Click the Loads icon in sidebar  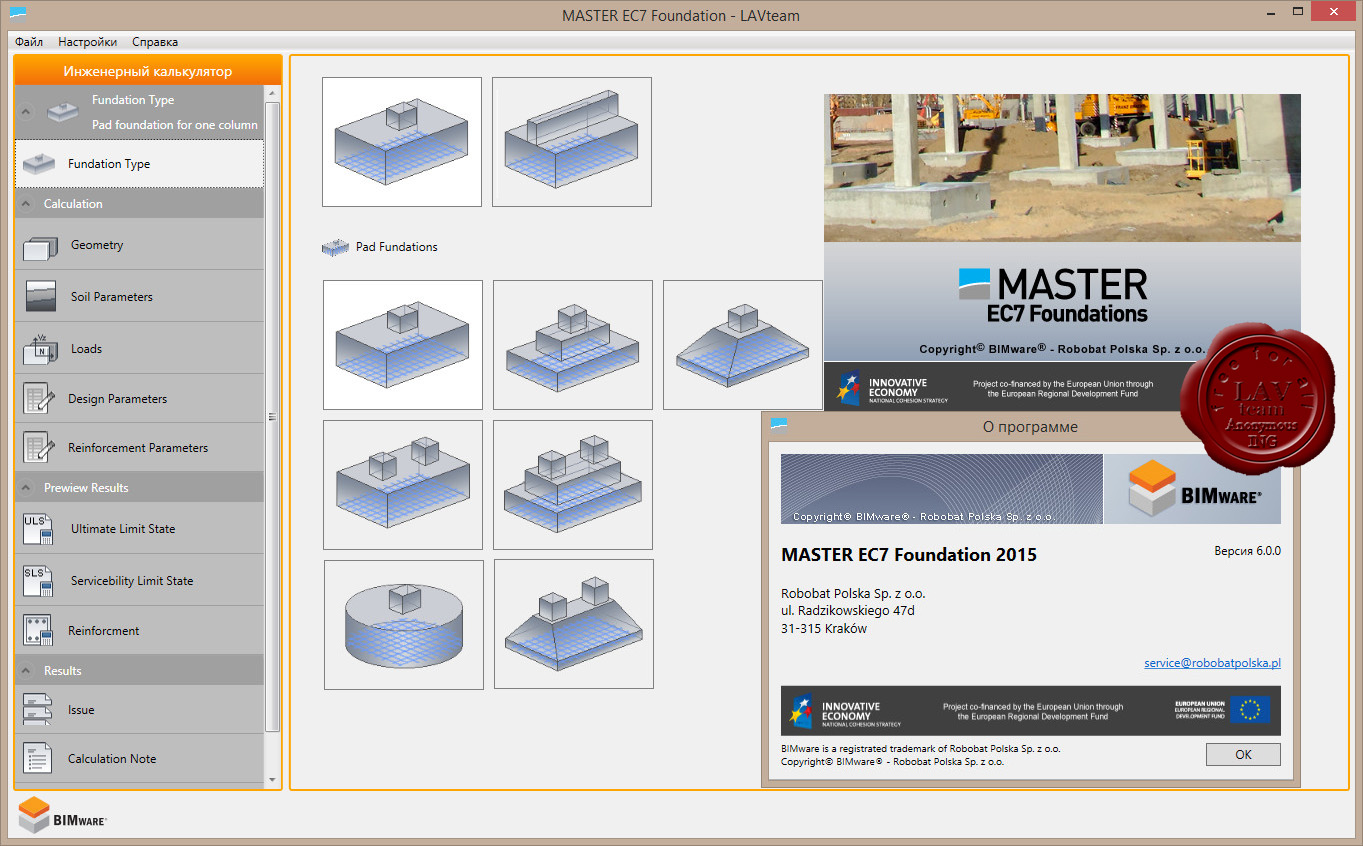click(41, 349)
